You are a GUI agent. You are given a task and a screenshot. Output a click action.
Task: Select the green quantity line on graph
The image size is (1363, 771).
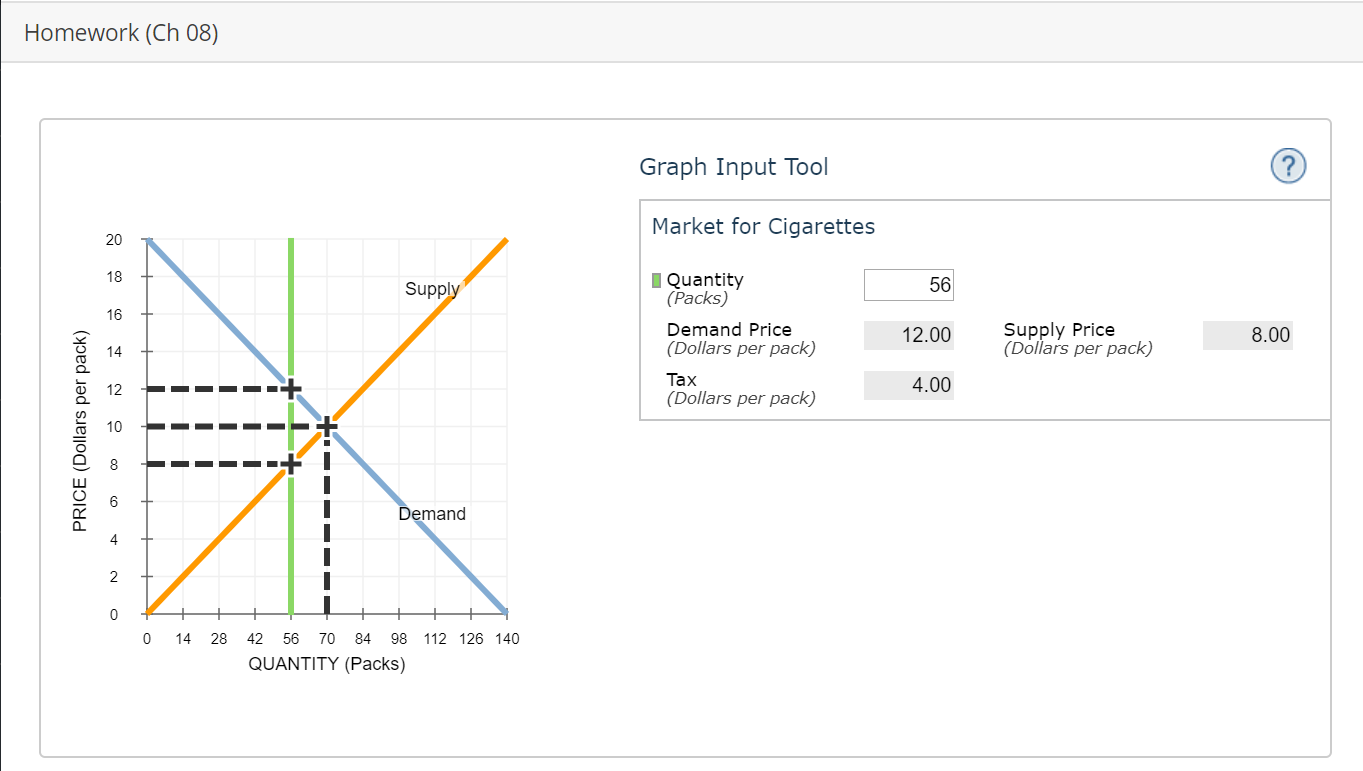pos(291,426)
